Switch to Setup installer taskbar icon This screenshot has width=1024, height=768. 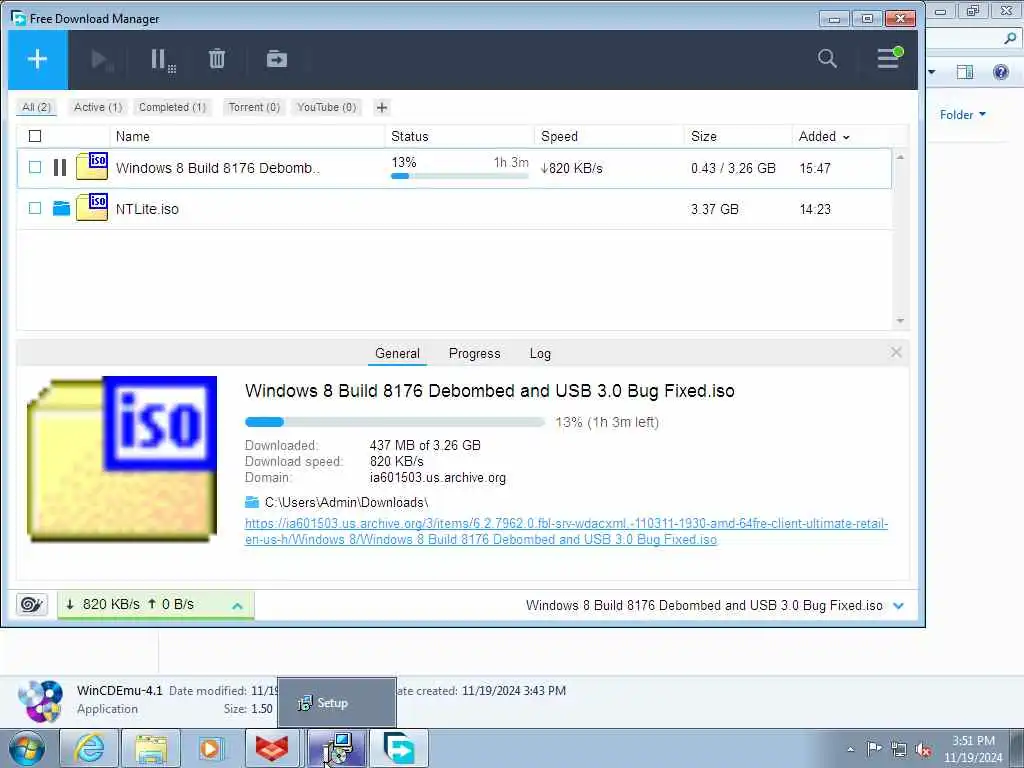(x=336, y=748)
